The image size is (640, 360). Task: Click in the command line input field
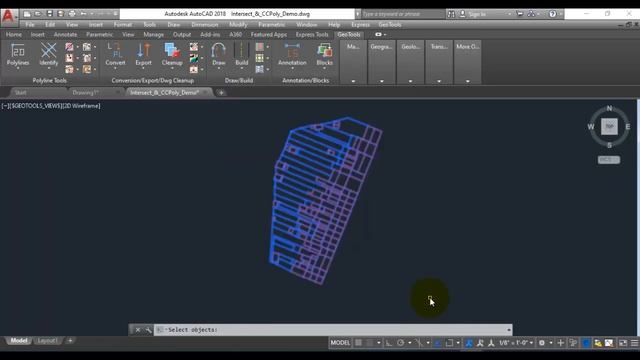point(333,330)
